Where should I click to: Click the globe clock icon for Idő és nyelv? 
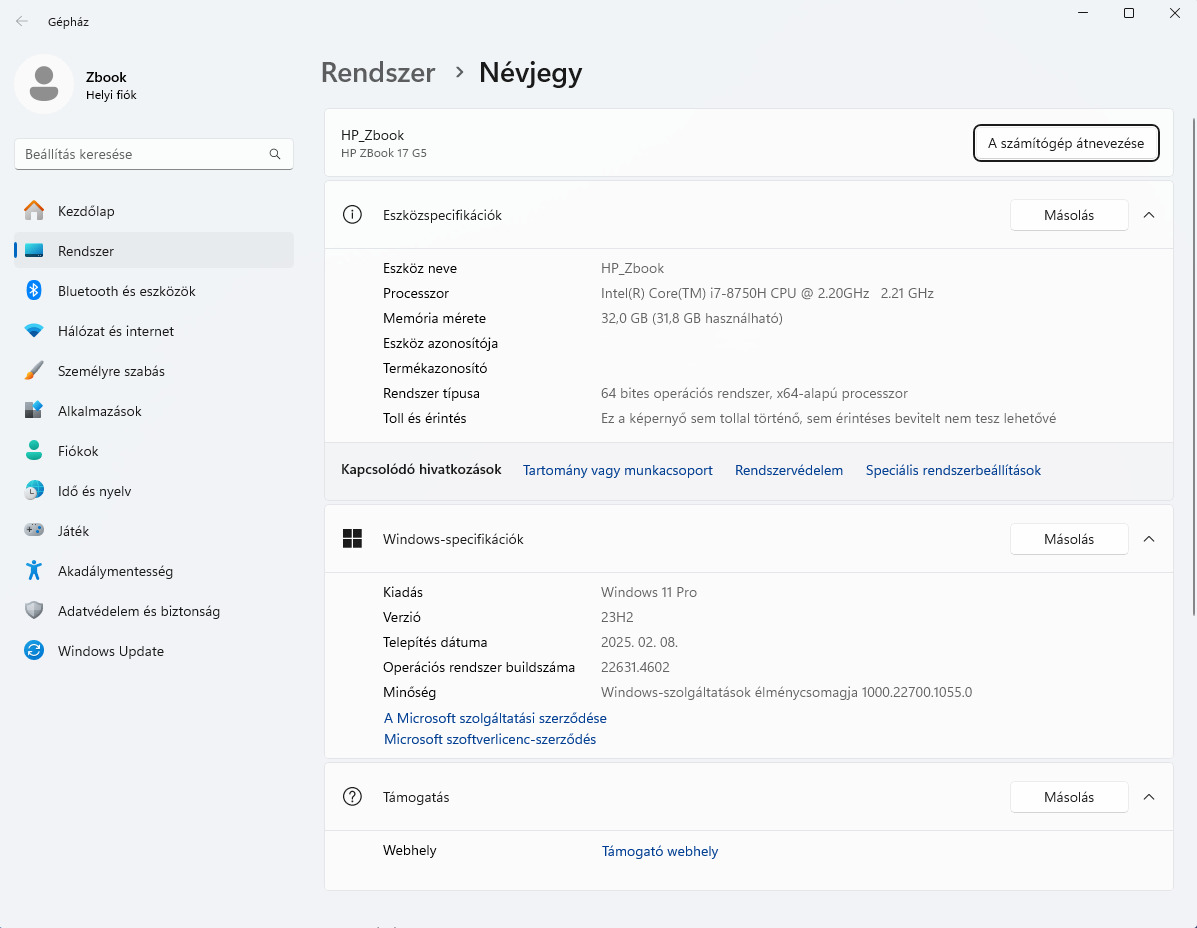tap(34, 490)
